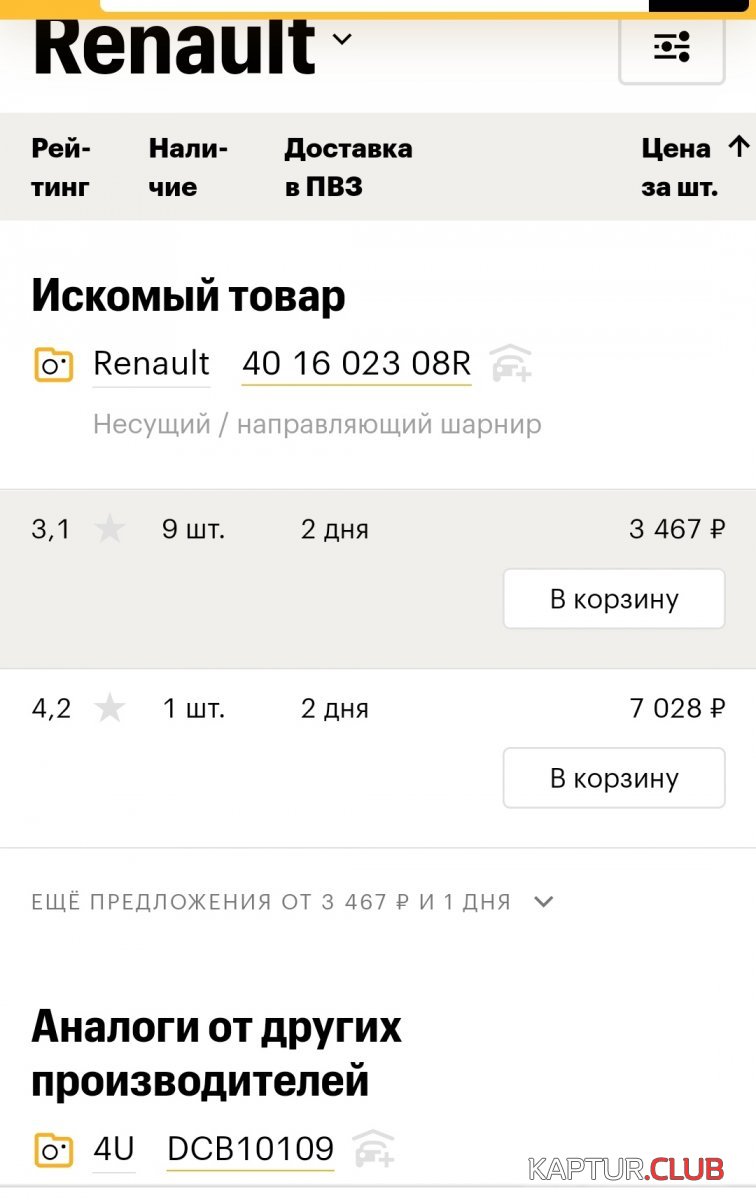
Task: Open part number 40 16 023 08R link
Action: 356,363
